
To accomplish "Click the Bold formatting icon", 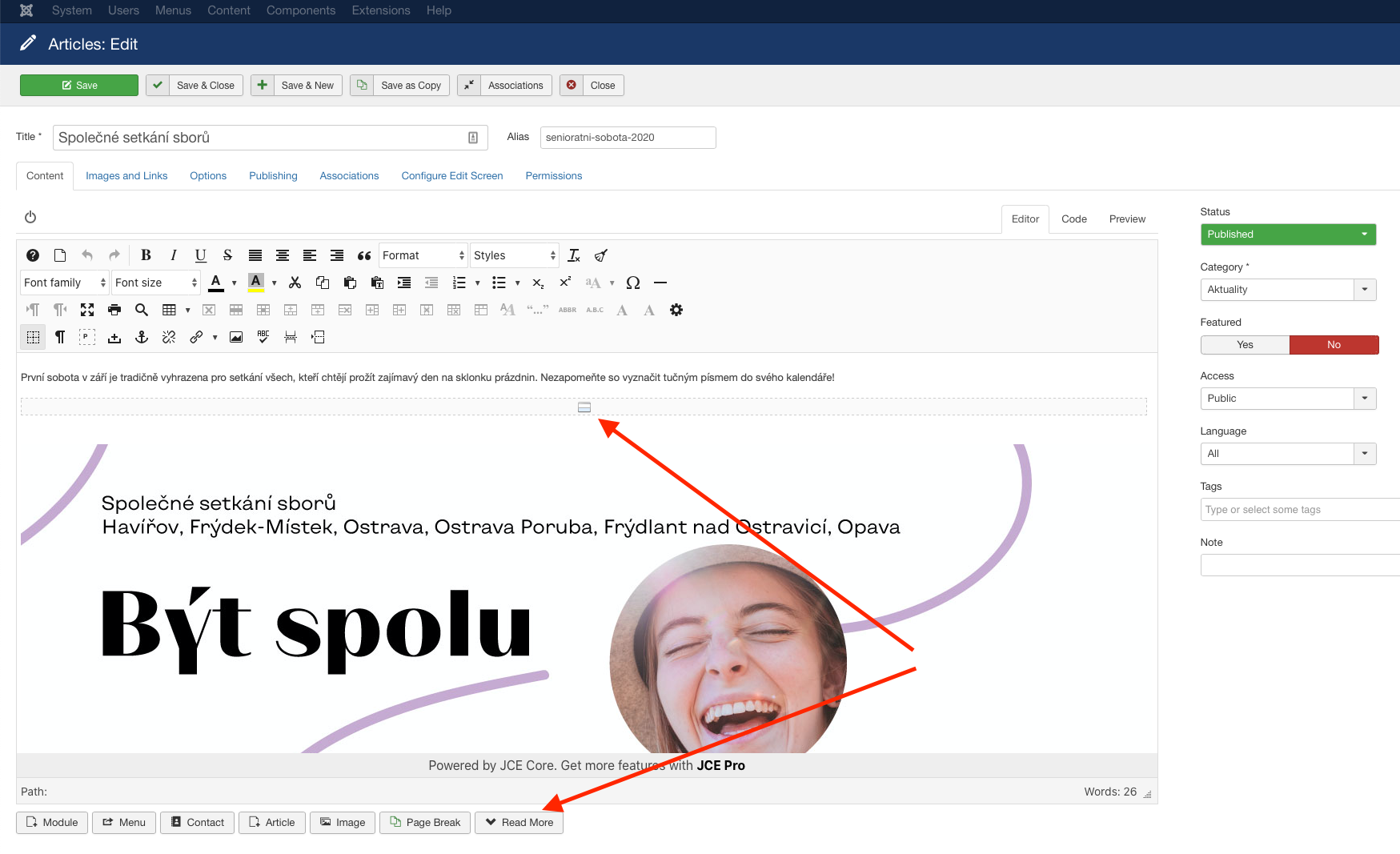I will 146,255.
